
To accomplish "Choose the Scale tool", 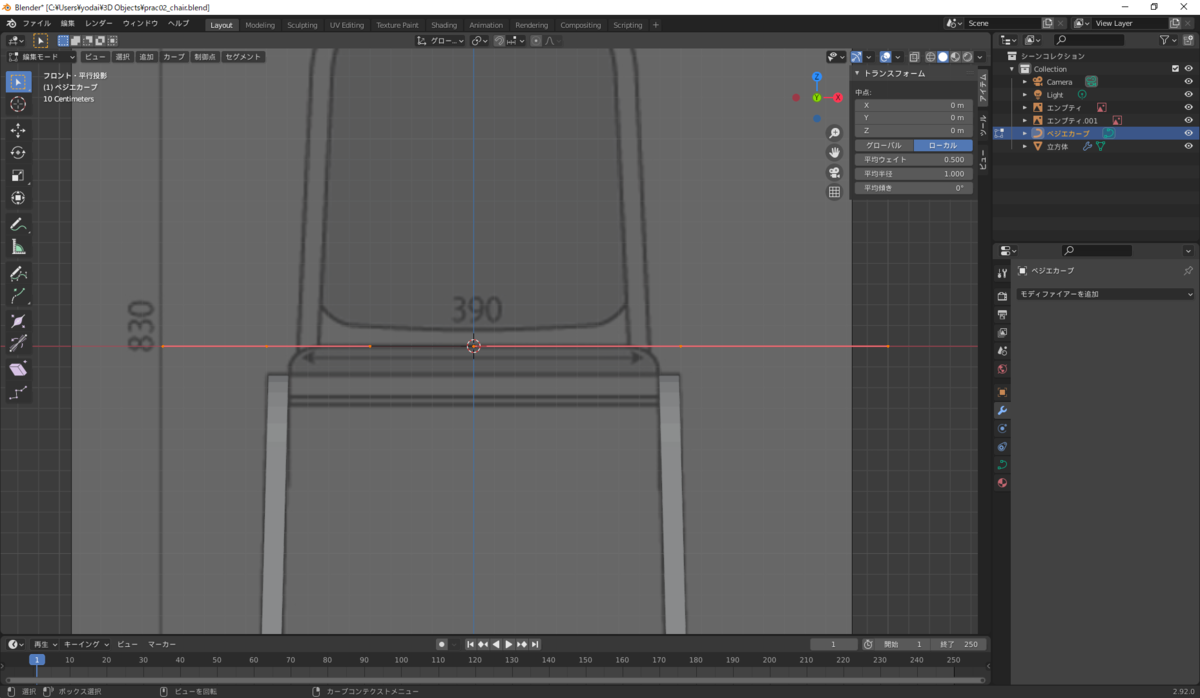I will (18, 175).
